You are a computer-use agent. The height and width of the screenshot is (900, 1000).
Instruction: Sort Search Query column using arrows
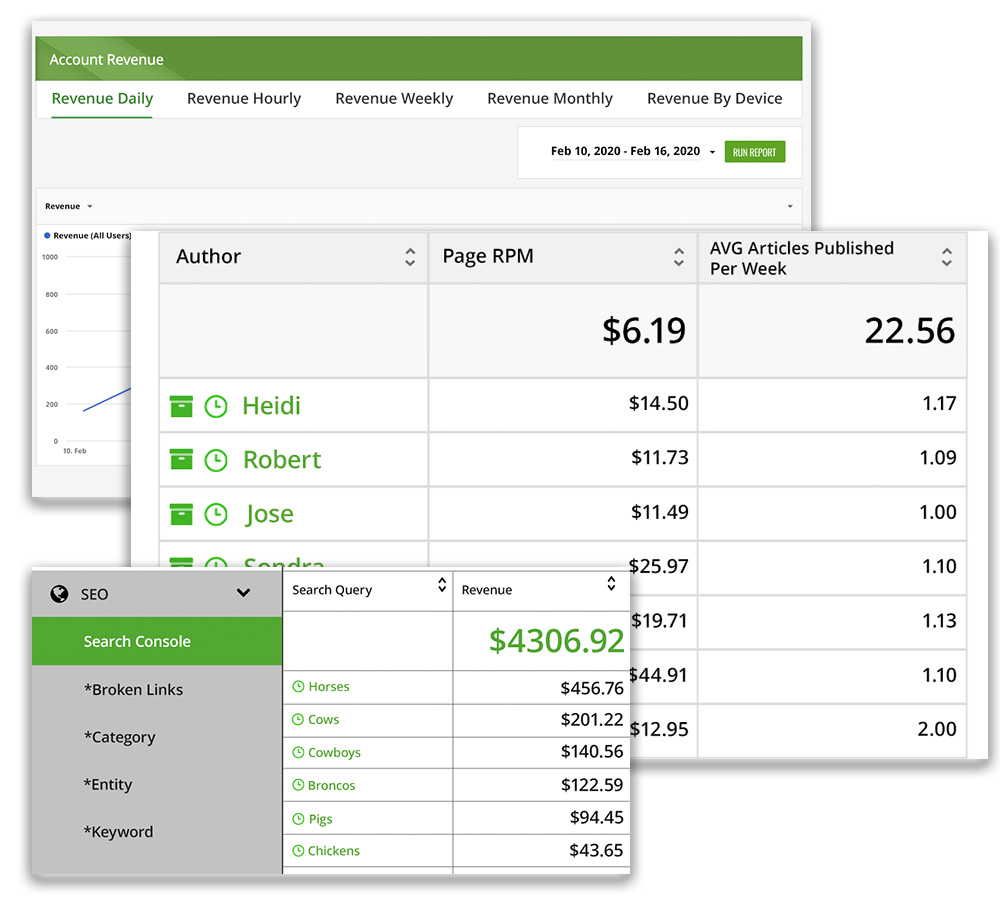tap(442, 586)
